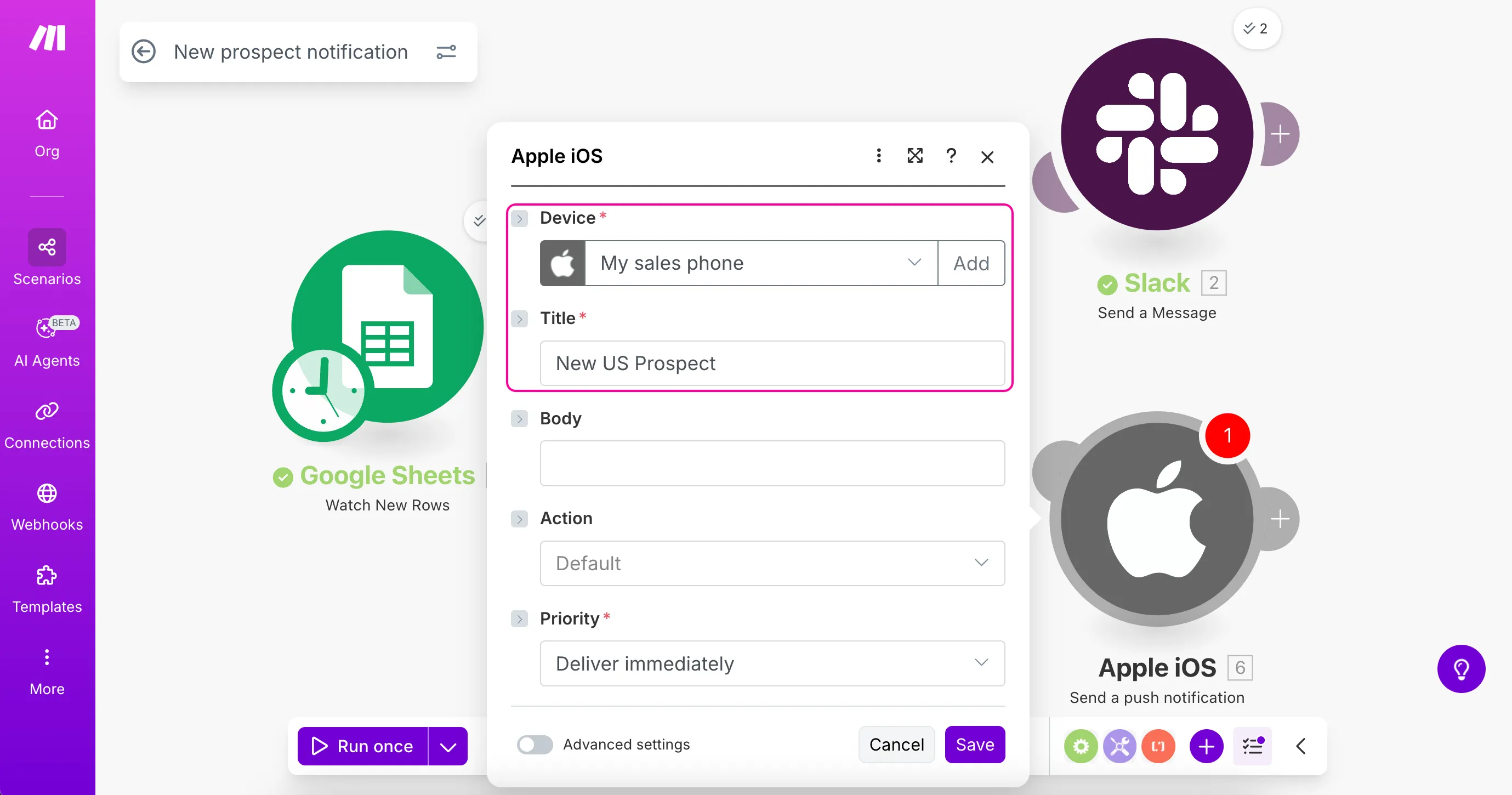Open the Apple iOS dialog options menu
The width and height of the screenshot is (1512, 795).
point(879,156)
